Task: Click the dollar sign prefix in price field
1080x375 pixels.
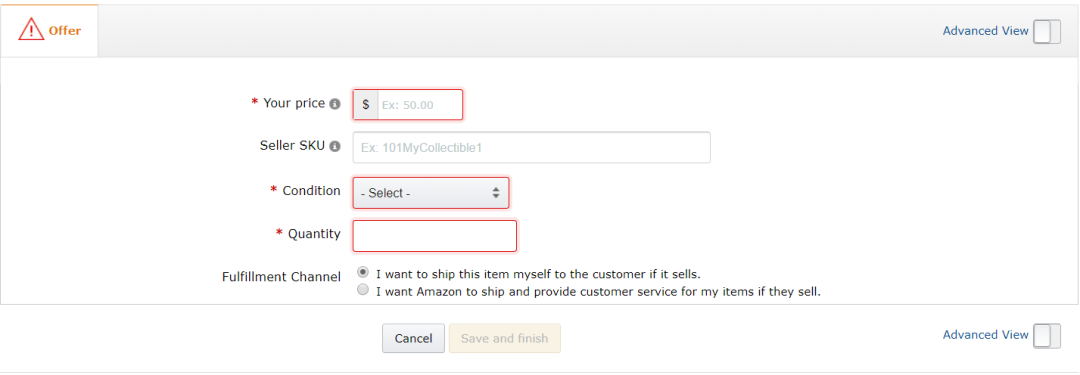Action: coord(366,104)
